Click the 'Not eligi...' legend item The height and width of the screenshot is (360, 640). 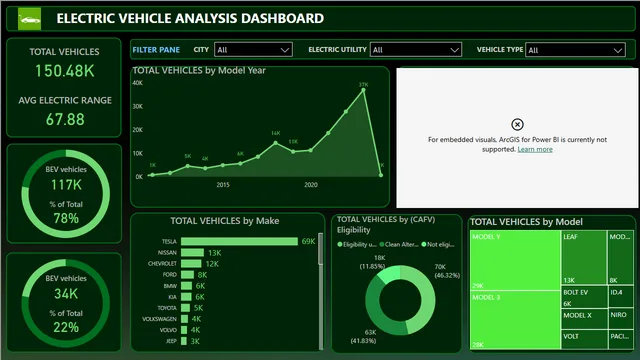438,244
